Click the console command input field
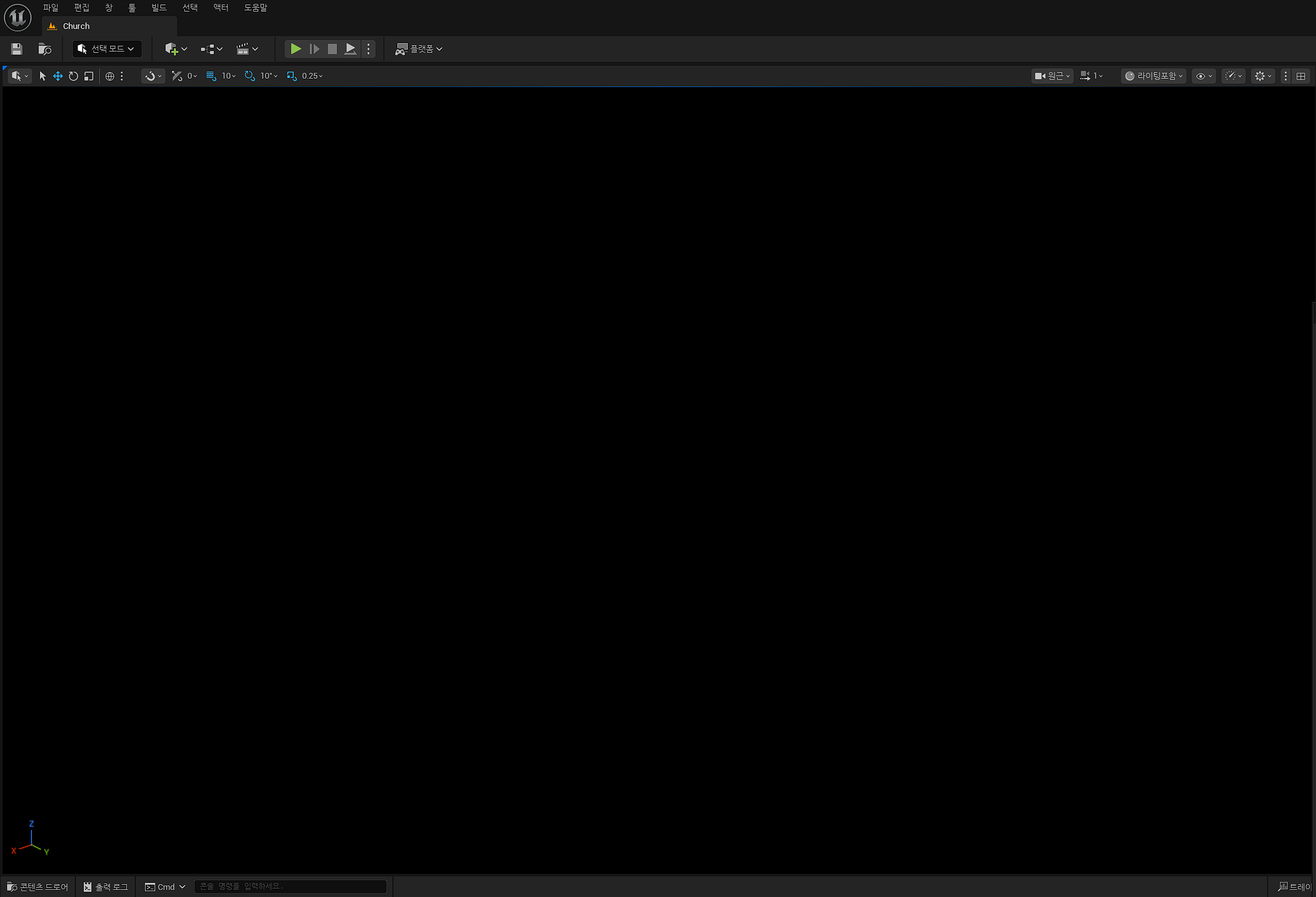Screen dimensions: 1316x897 pos(290,887)
